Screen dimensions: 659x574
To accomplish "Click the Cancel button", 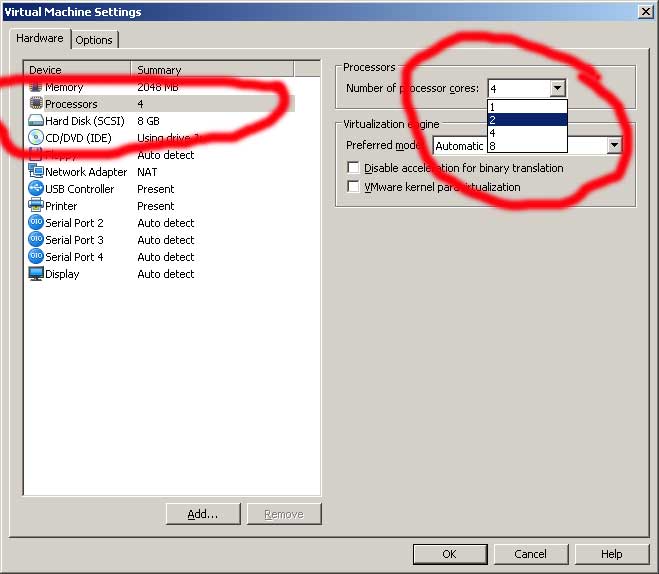I will (530, 554).
